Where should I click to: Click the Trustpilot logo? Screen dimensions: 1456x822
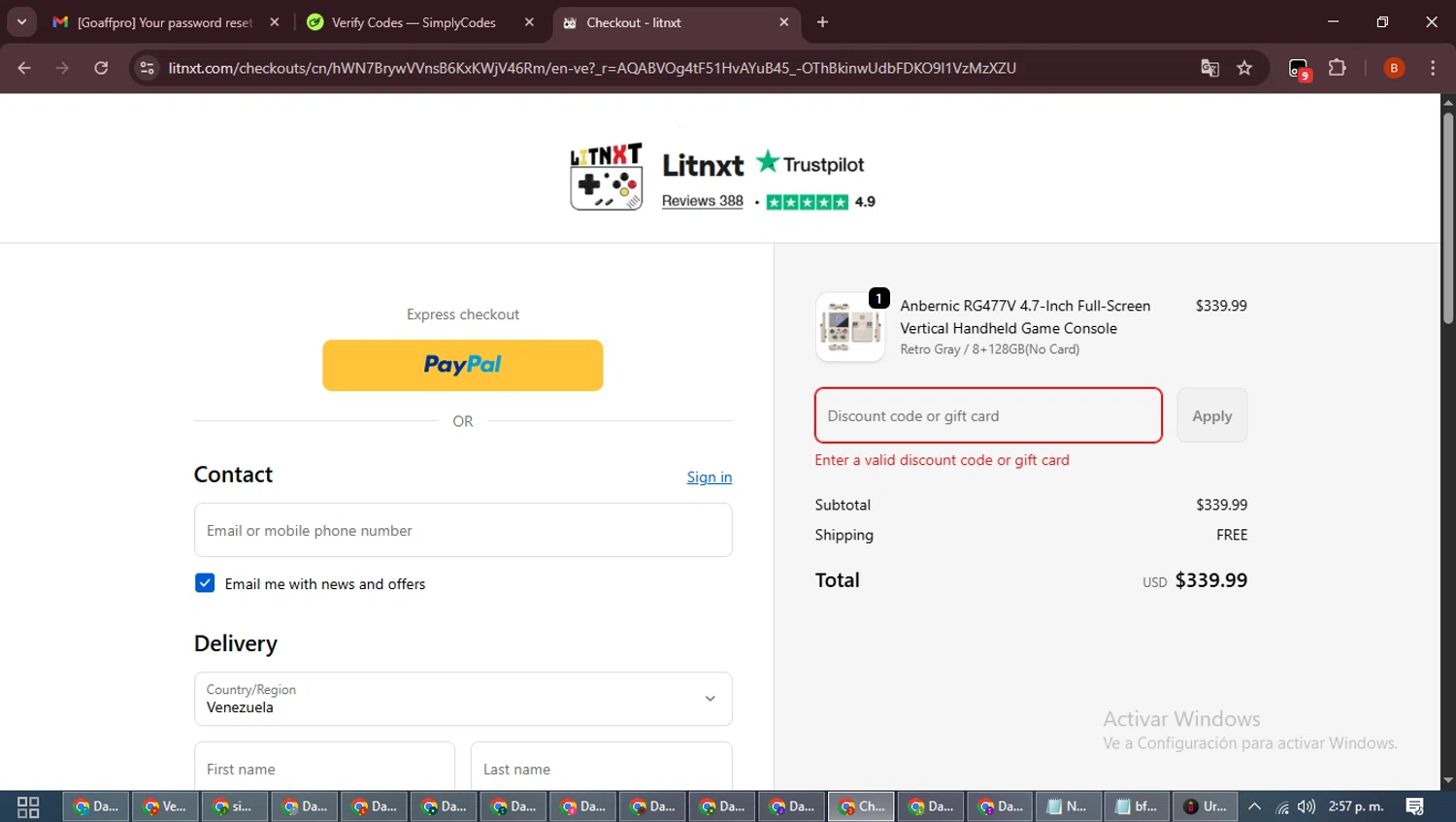(x=811, y=163)
